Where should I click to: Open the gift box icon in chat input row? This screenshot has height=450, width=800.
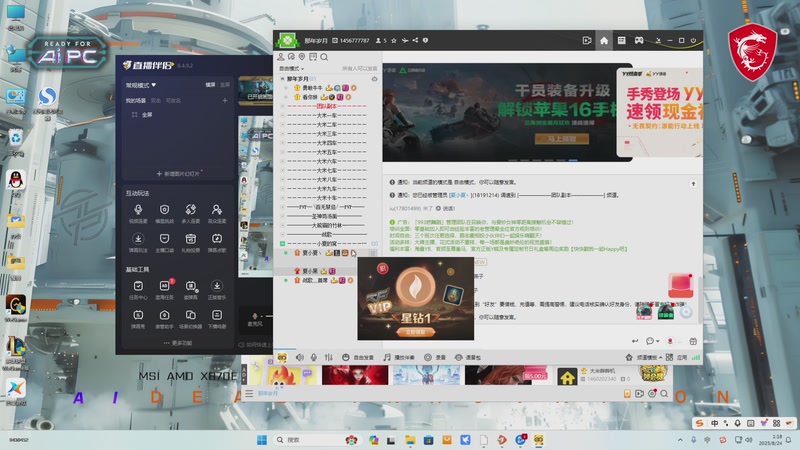tap(693, 341)
